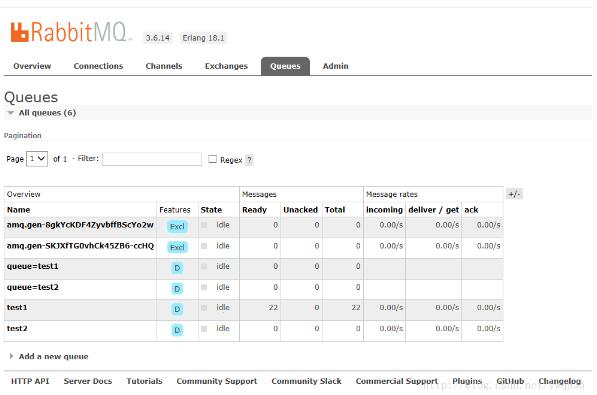This screenshot has width=597, height=395.
Task: Click state indicator square for amq.gen-SKJXfTG0vhCk45ZB6-ccHQ
Action: pos(204,246)
